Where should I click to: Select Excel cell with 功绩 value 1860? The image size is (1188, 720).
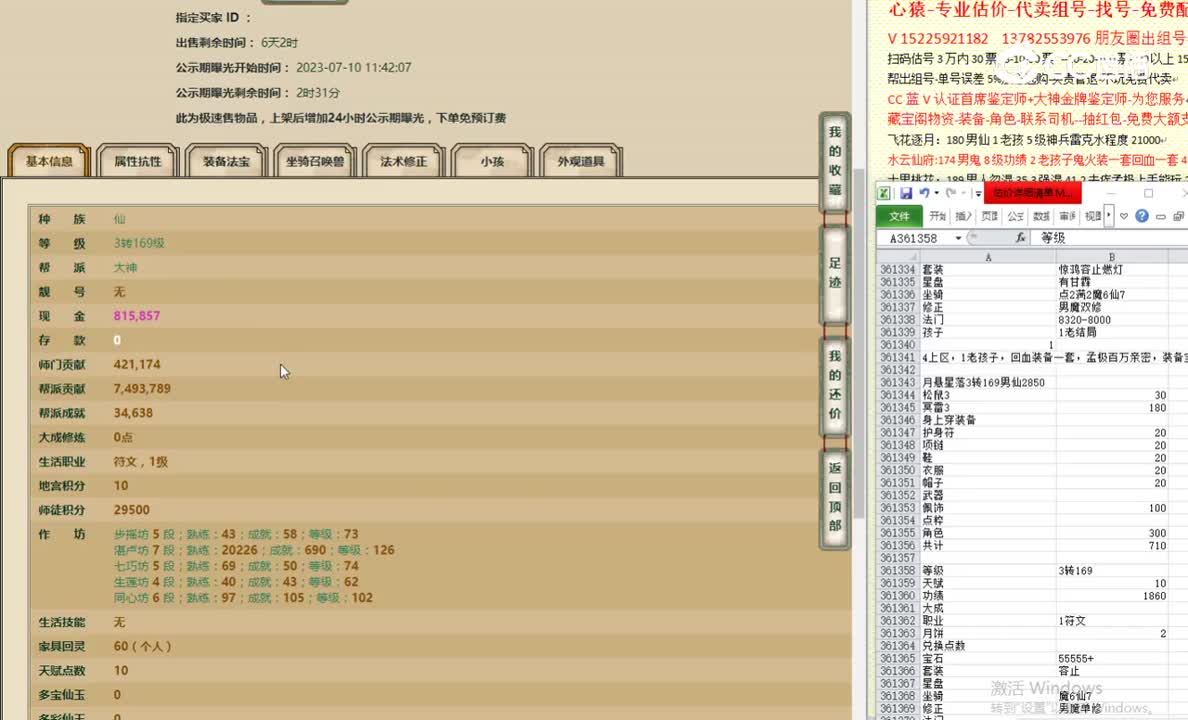(x=1111, y=596)
